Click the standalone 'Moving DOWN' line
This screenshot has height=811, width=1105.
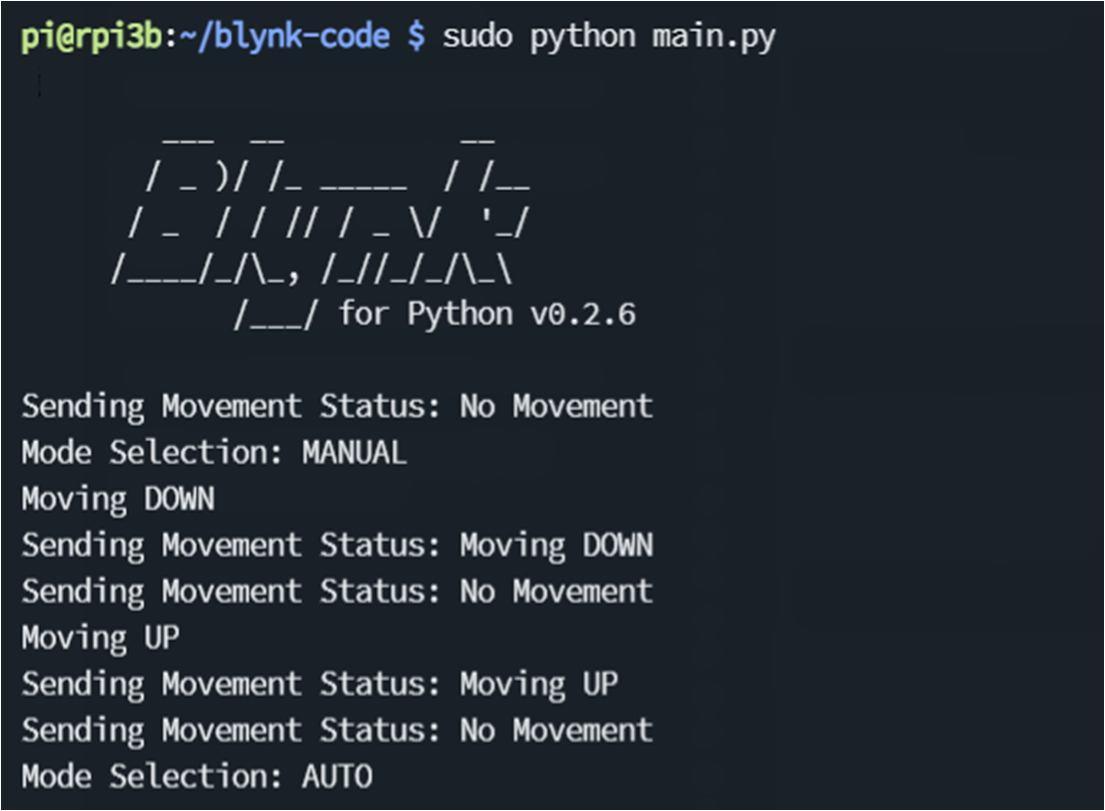(118, 500)
